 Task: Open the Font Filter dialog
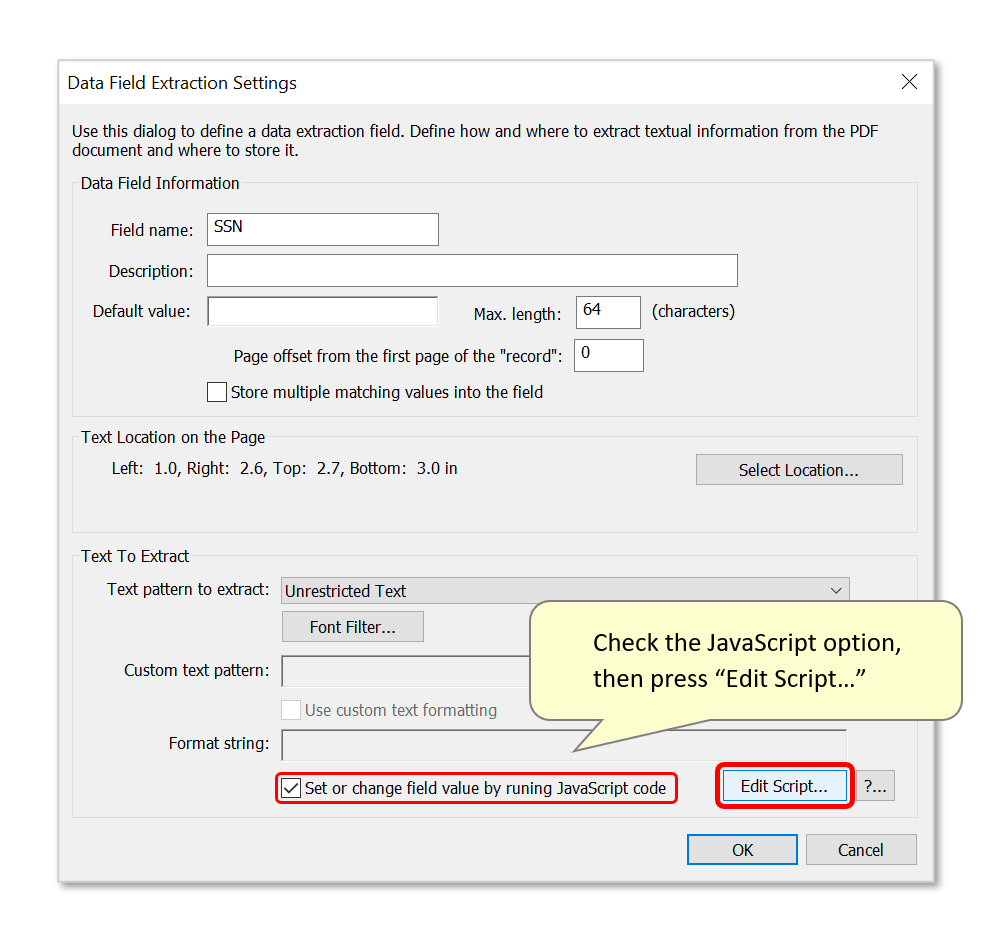point(352,626)
